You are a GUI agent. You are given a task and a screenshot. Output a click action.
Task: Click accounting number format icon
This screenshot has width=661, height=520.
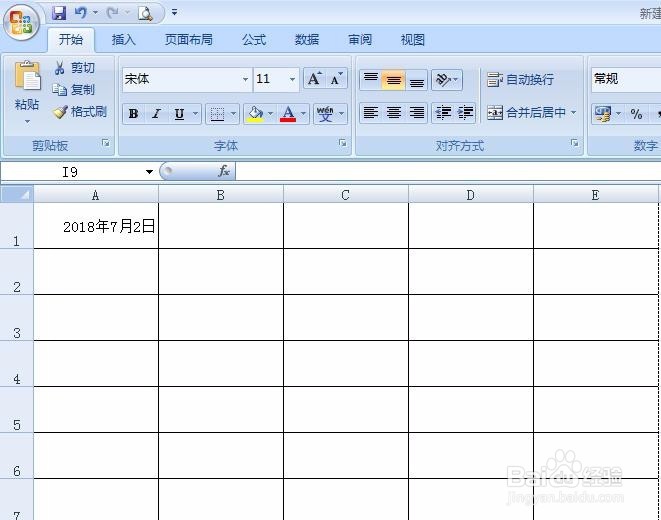pos(603,114)
